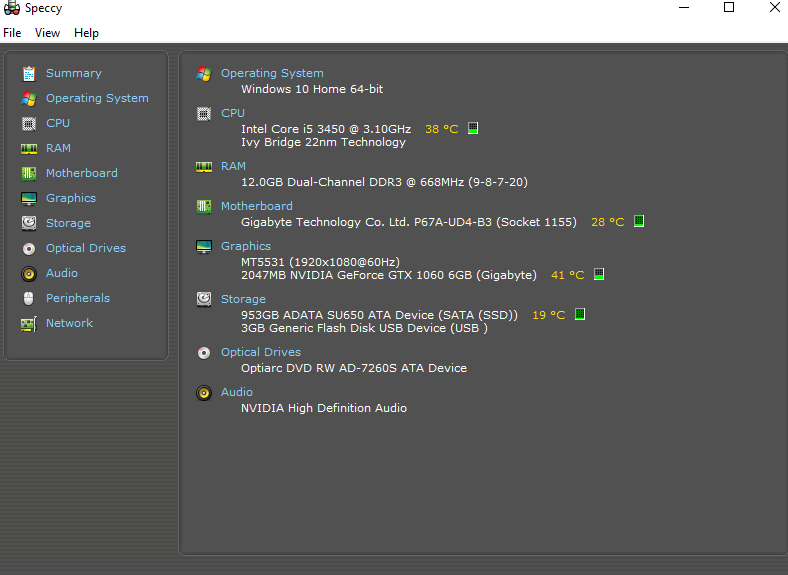The image size is (788, 575).
Task: Open the Operating System heading link
Action: pos(272,73)
